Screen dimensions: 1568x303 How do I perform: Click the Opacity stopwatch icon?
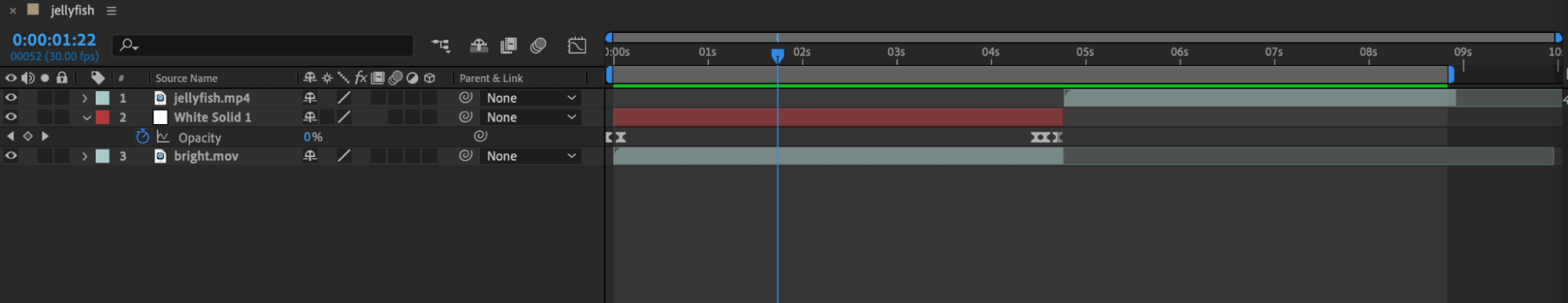(142, 137)
